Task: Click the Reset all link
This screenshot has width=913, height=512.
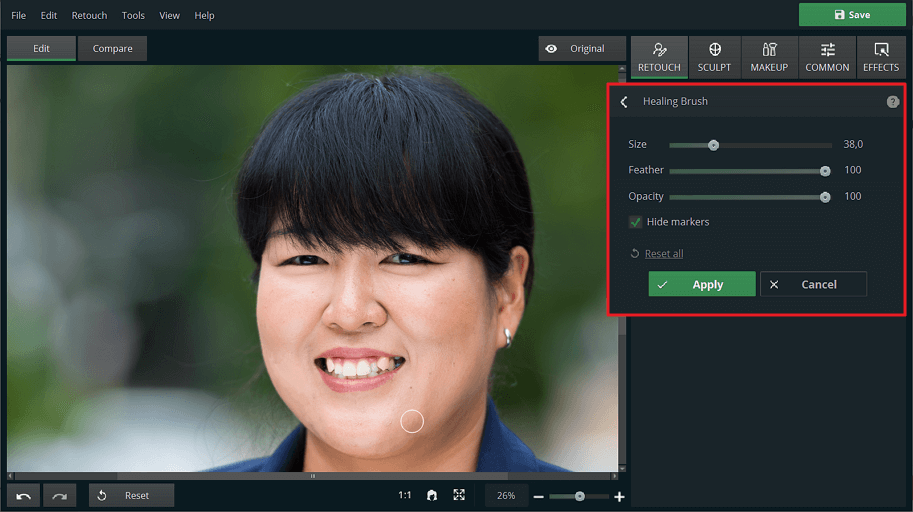Action: [663, 254]
